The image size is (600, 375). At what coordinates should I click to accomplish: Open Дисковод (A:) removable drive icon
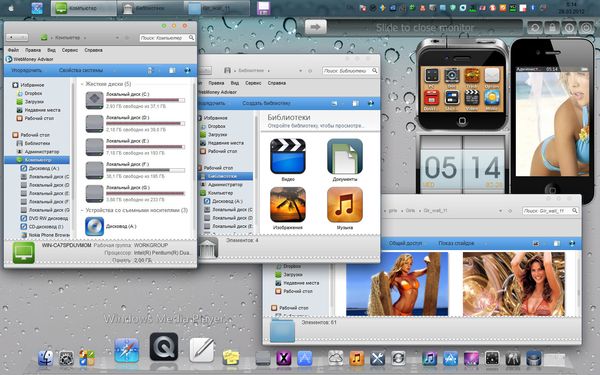click(x=95, y=226)
